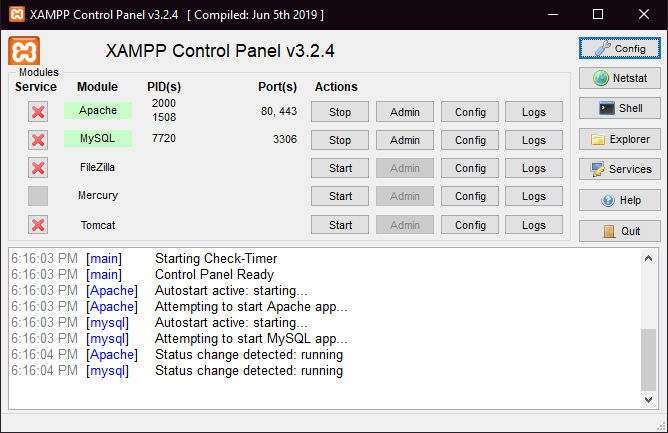
Task: Click the XAMPP orange logo icon
Action: pos(24,51)
